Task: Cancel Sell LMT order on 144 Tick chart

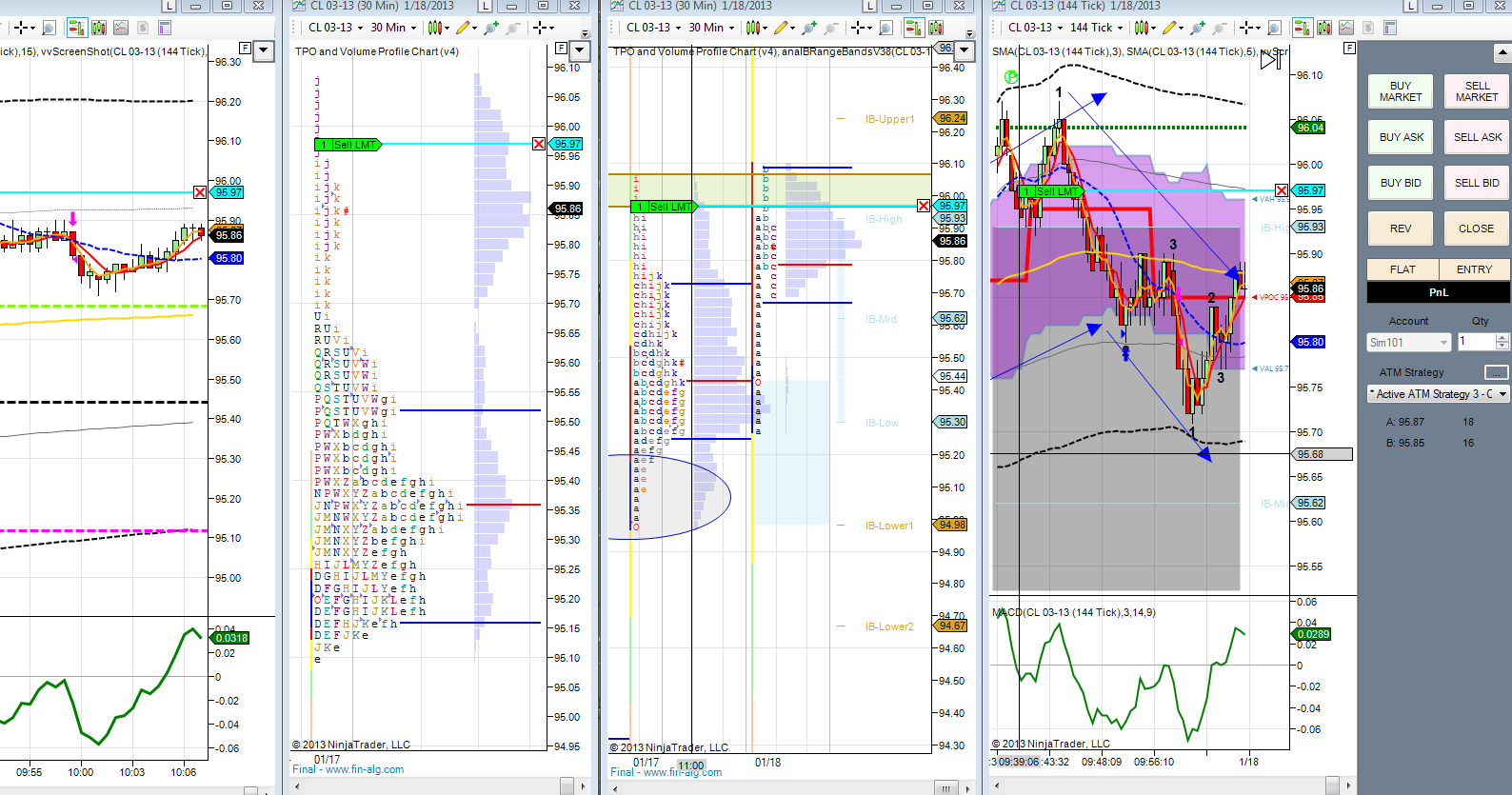Action: 1282,190
